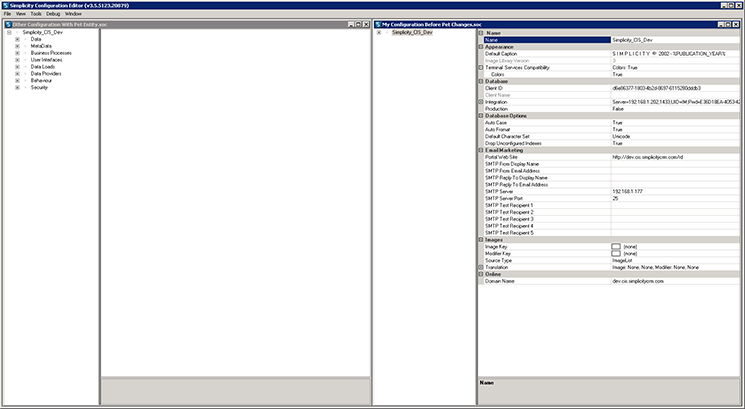Expand the Behaviour tree node

[x=18, y=81]
